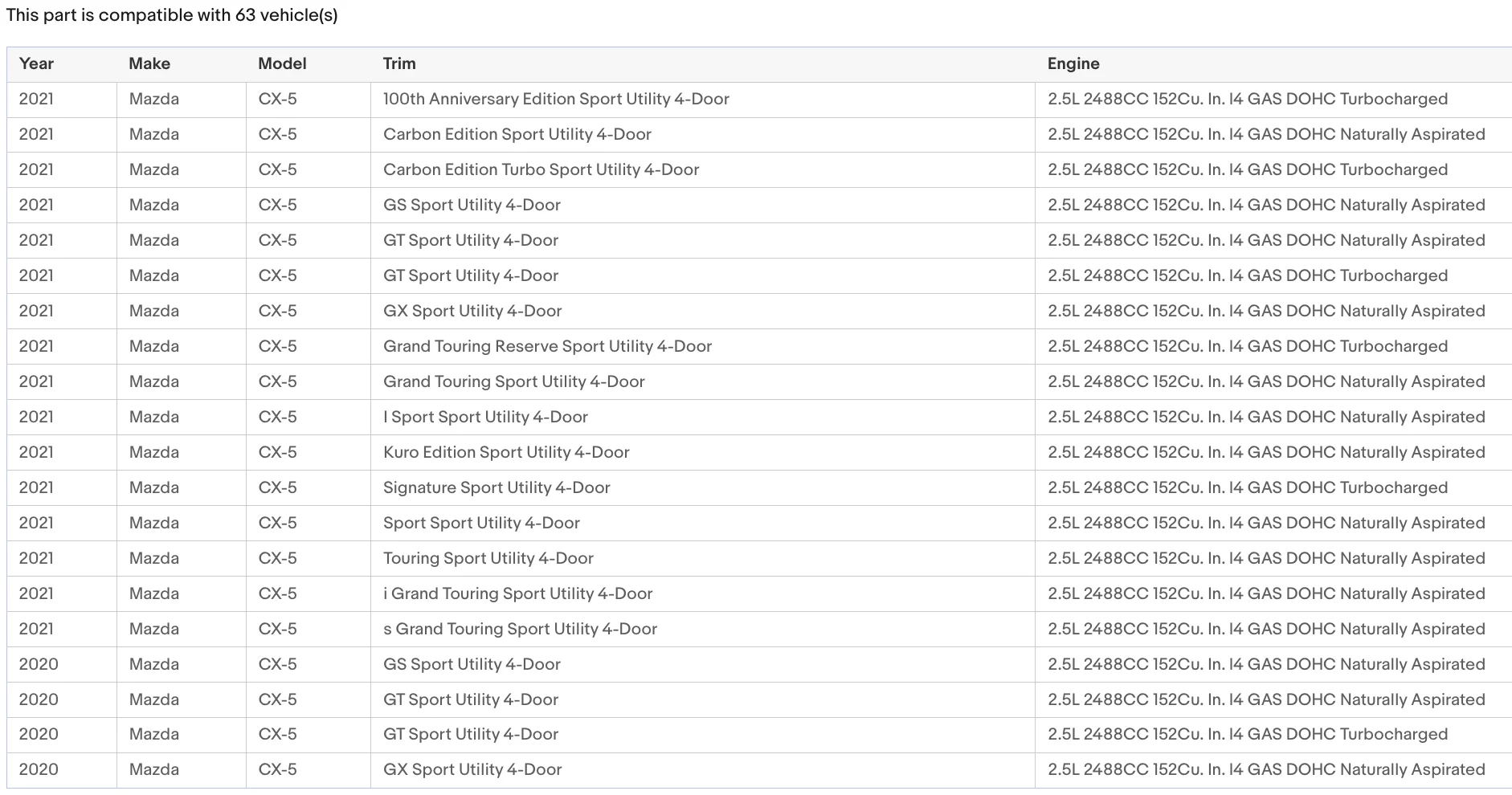Click the 2020 "GX Sport Utility 4-Door" trim
The image size is (1512, 795).
472,769
